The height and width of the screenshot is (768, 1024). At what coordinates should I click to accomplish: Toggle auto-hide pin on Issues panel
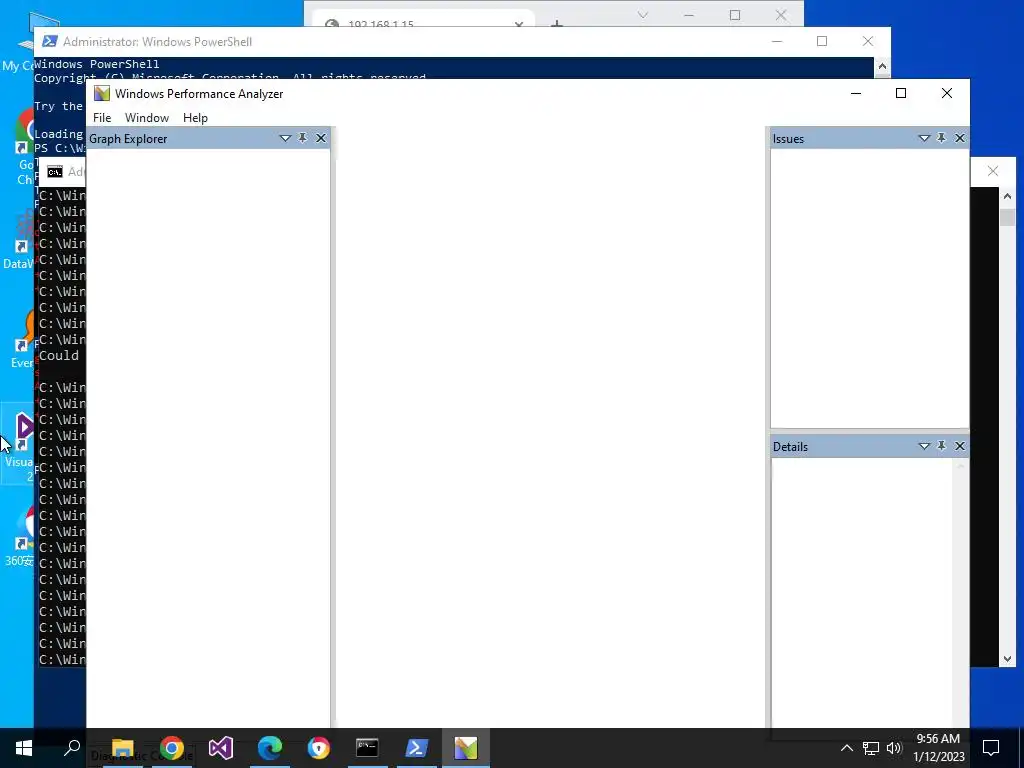click(941, 138)
